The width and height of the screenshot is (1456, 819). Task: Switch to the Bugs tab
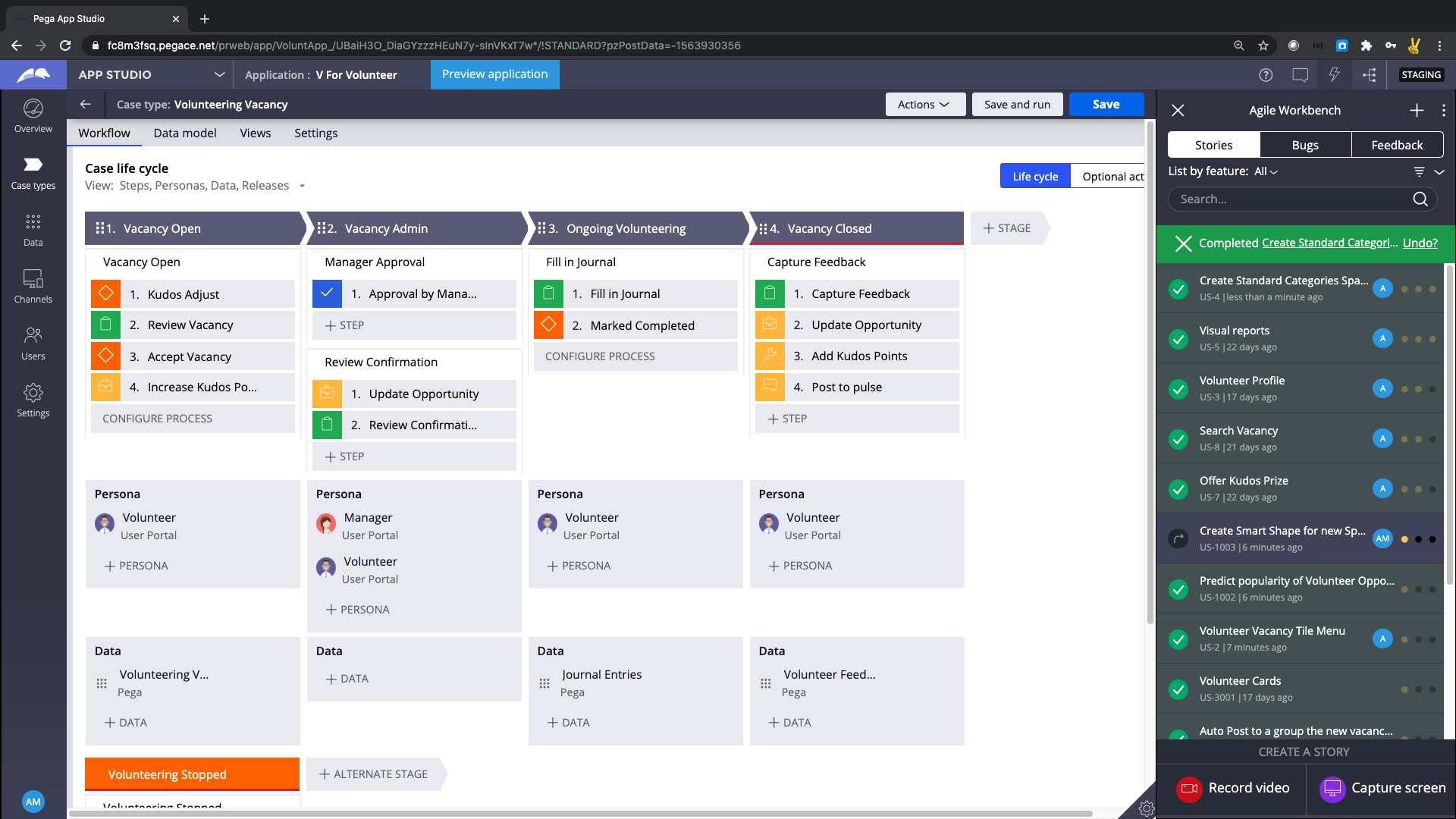point(1305,144)
